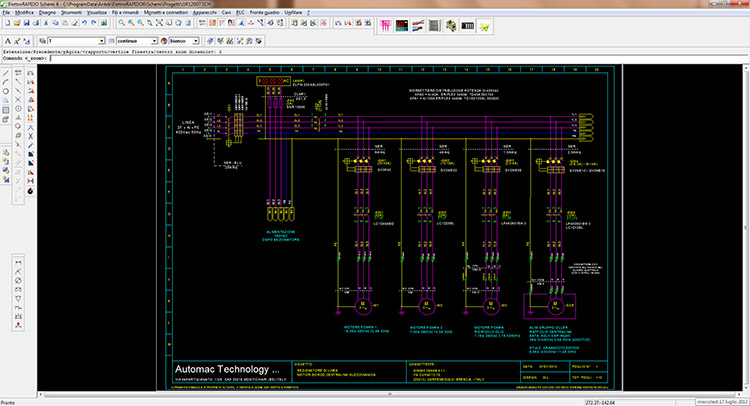Image resolution: width=750 pixels, height=406 pixels.
Task: Click the zoom extents icon
Action: point(159,23)
